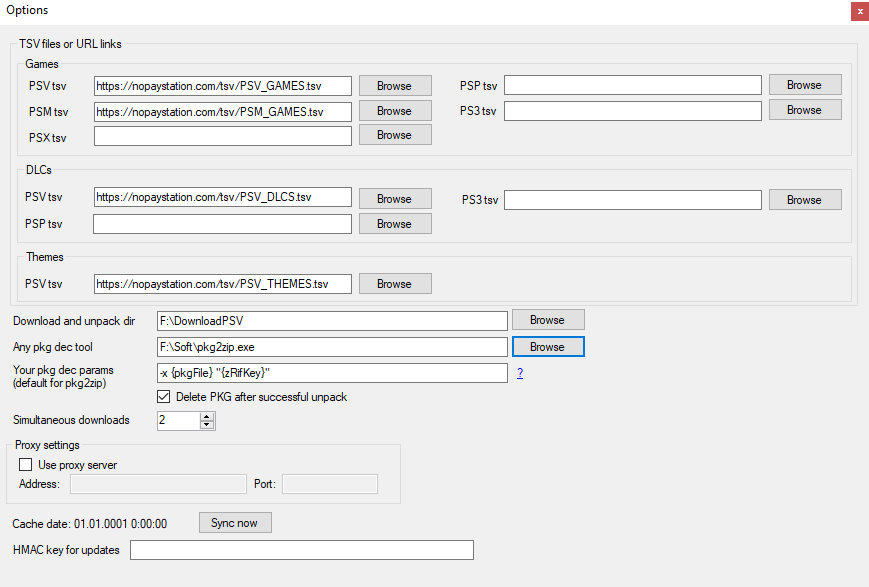Focus the HMAC key for updates field
The image size is (869, 587).
click(x=301, y=550)
